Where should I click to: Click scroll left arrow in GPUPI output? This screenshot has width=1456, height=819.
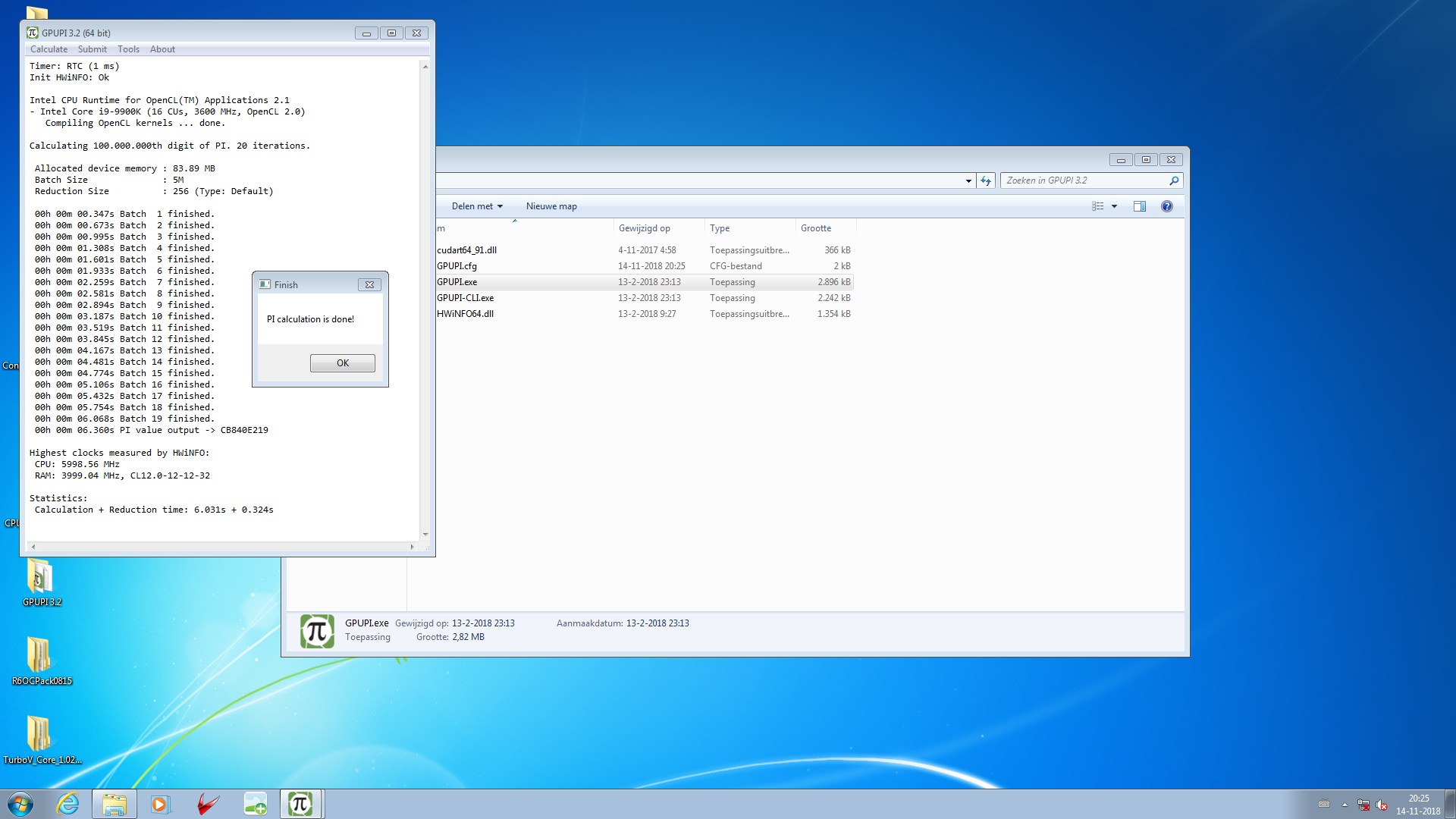(33, 547)
